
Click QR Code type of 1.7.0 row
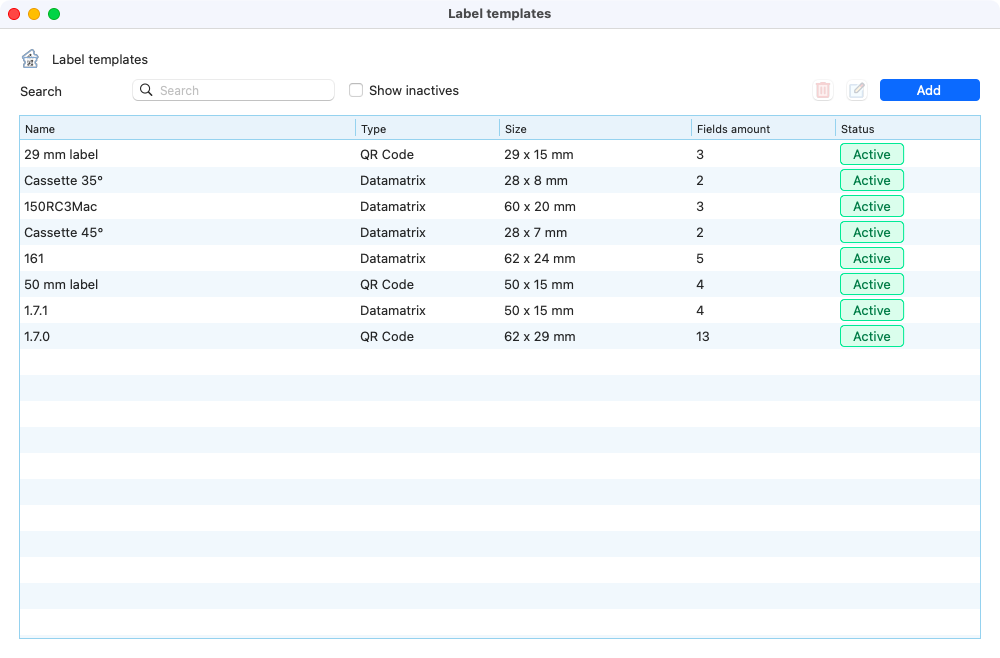[x=387, y=337]
